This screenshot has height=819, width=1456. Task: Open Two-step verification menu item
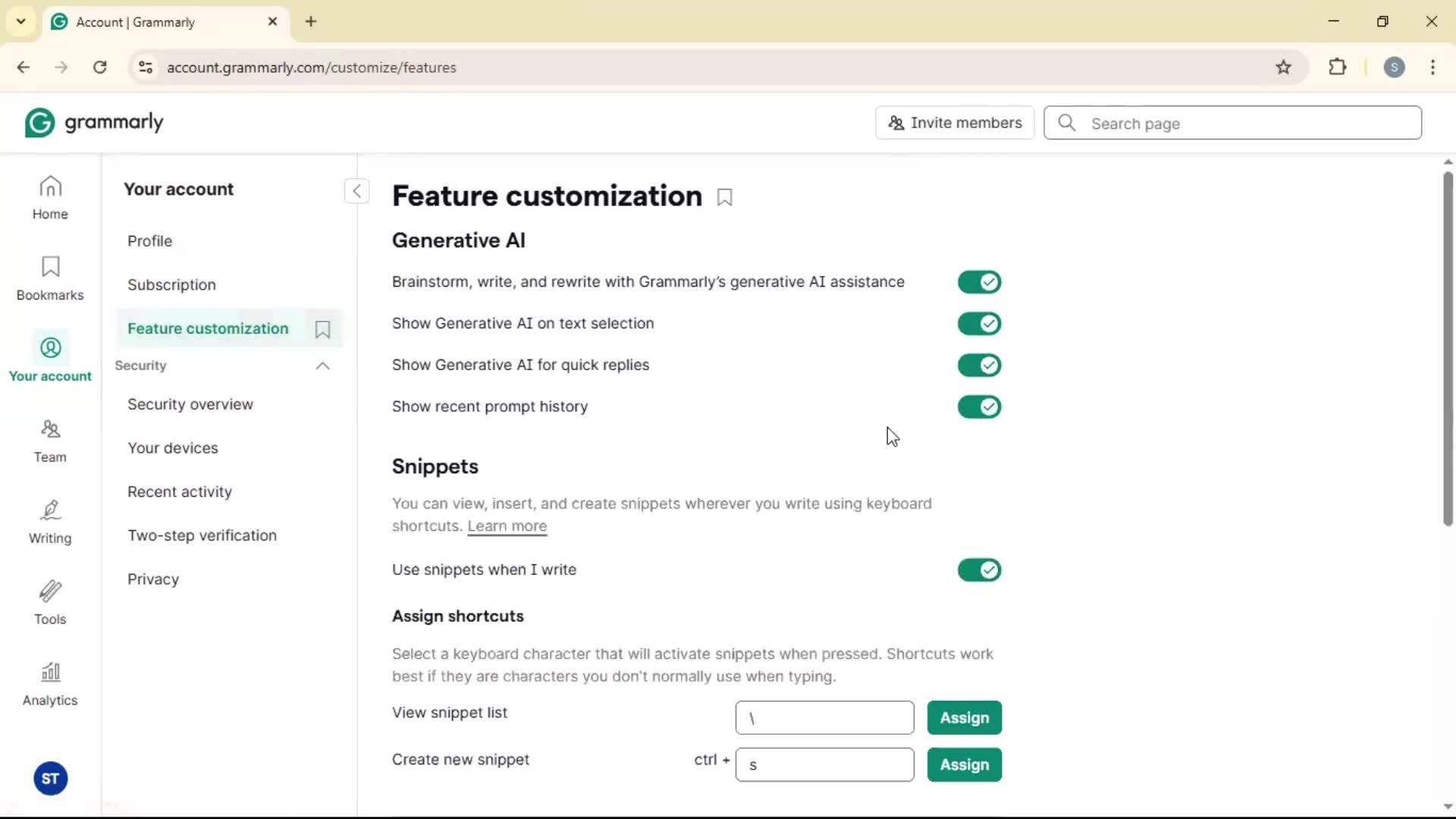click(202, 535)
